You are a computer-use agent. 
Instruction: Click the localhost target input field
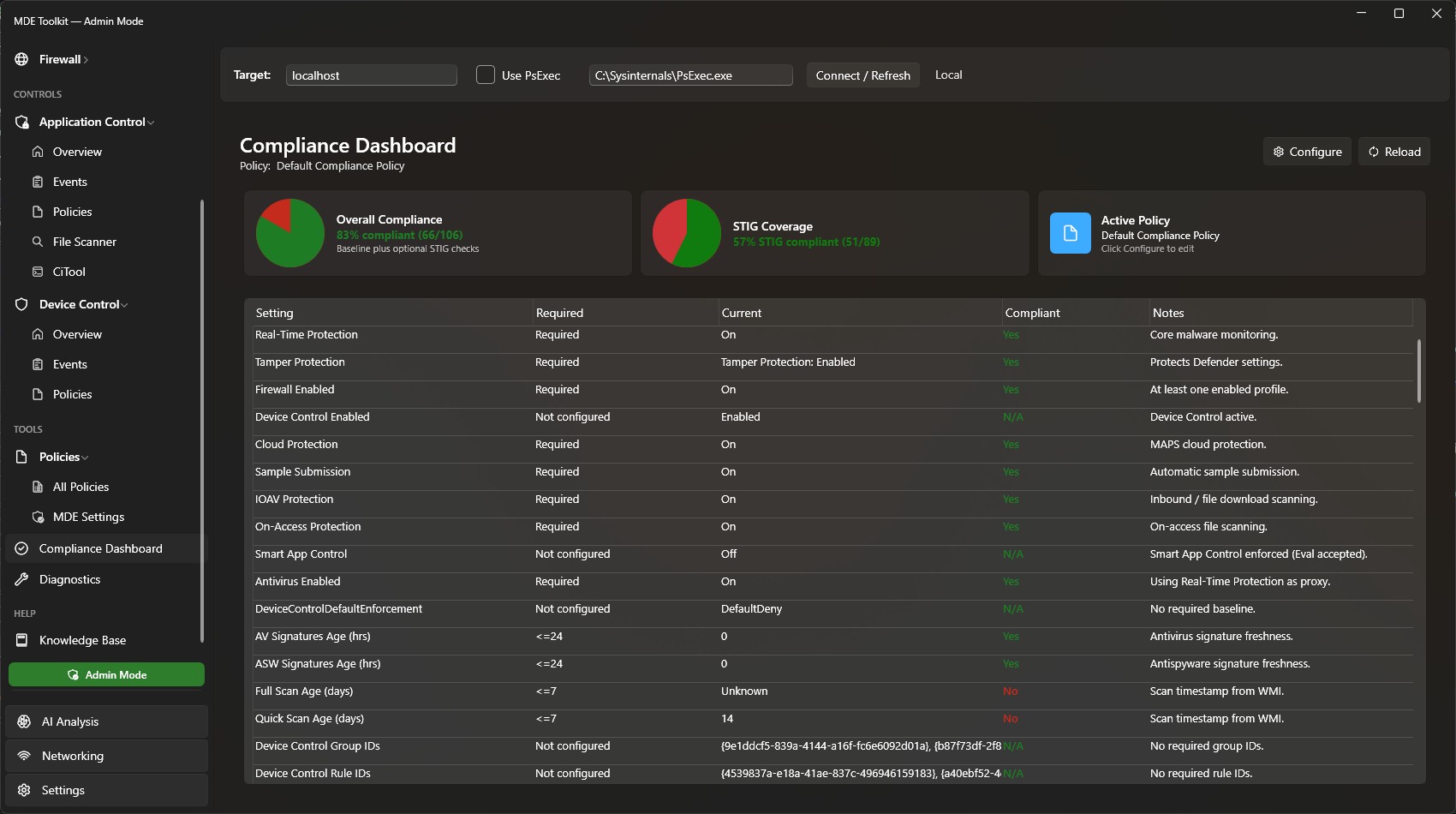point(371,75)
